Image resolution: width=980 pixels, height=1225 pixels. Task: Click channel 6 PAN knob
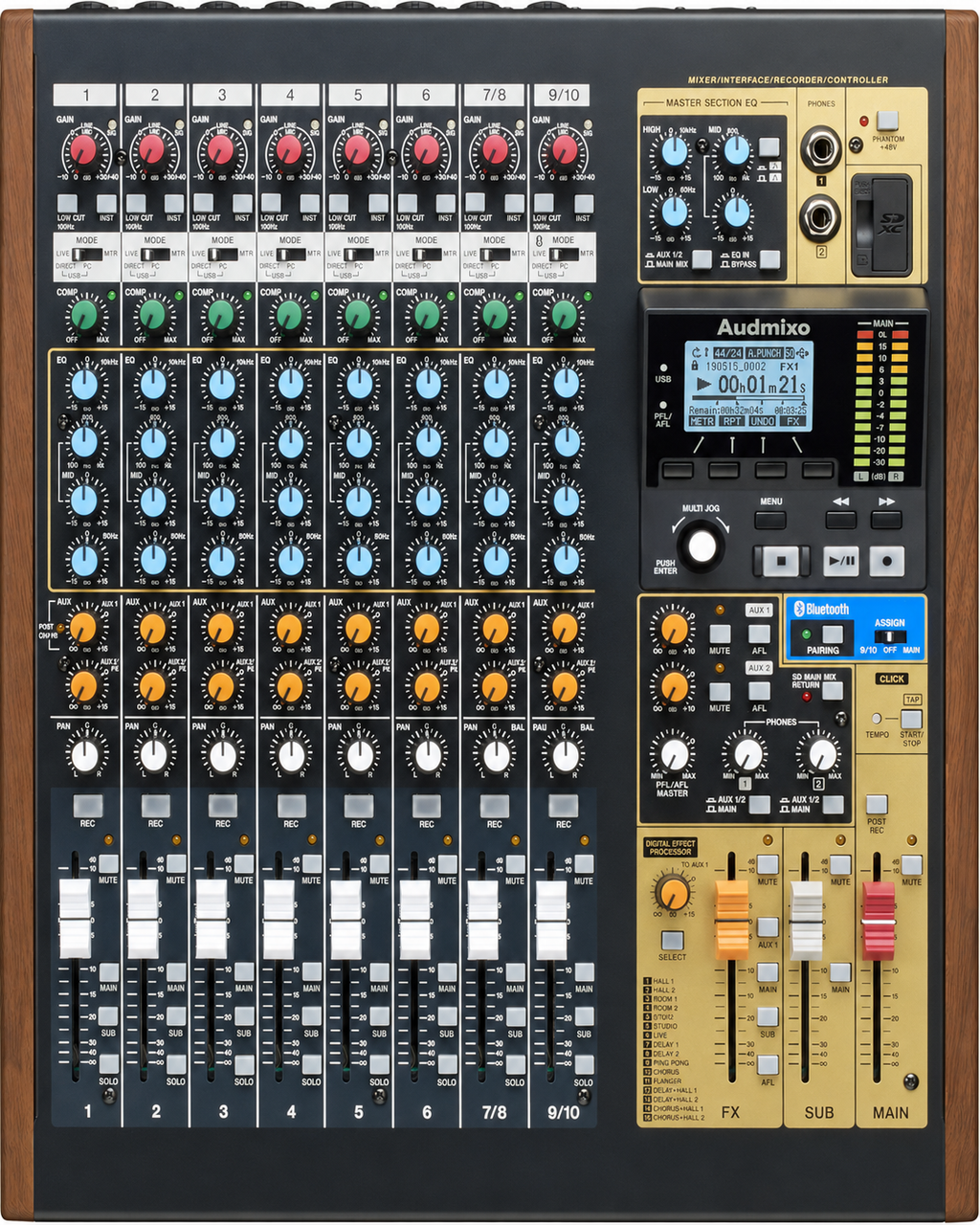click(428, 756)
